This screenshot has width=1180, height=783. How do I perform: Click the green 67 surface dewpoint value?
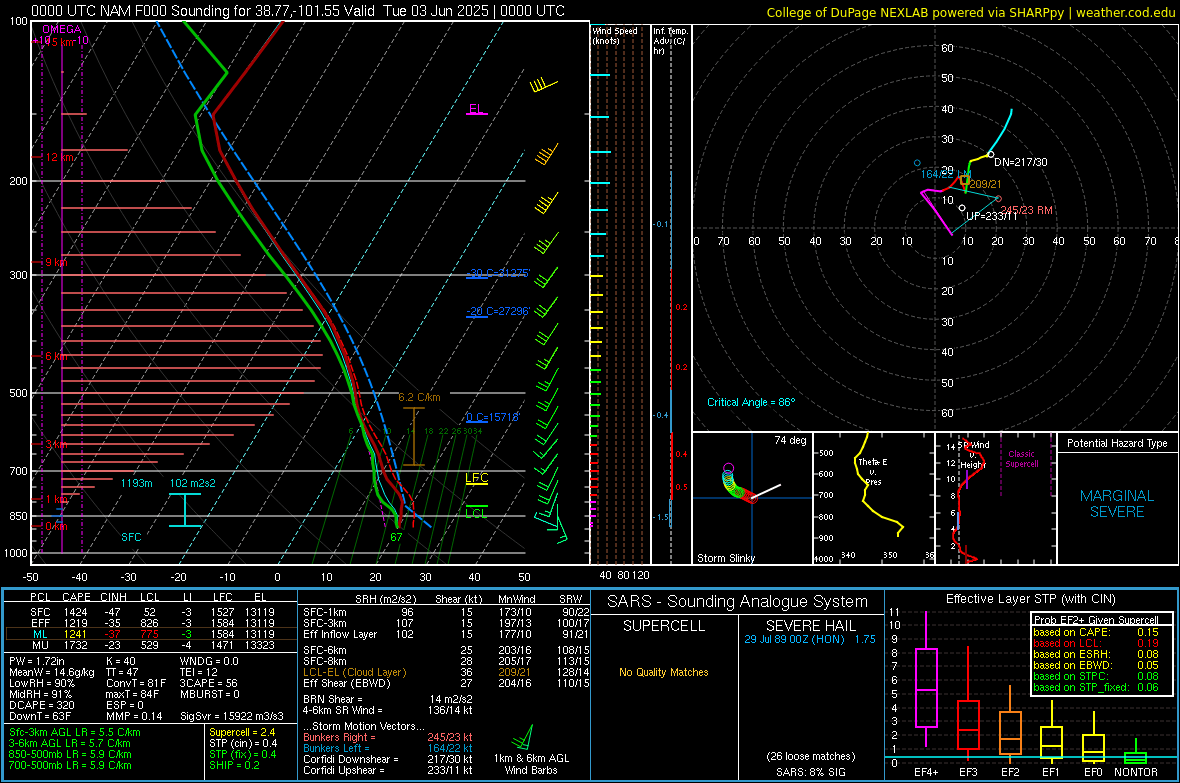[x=396, y=537]
